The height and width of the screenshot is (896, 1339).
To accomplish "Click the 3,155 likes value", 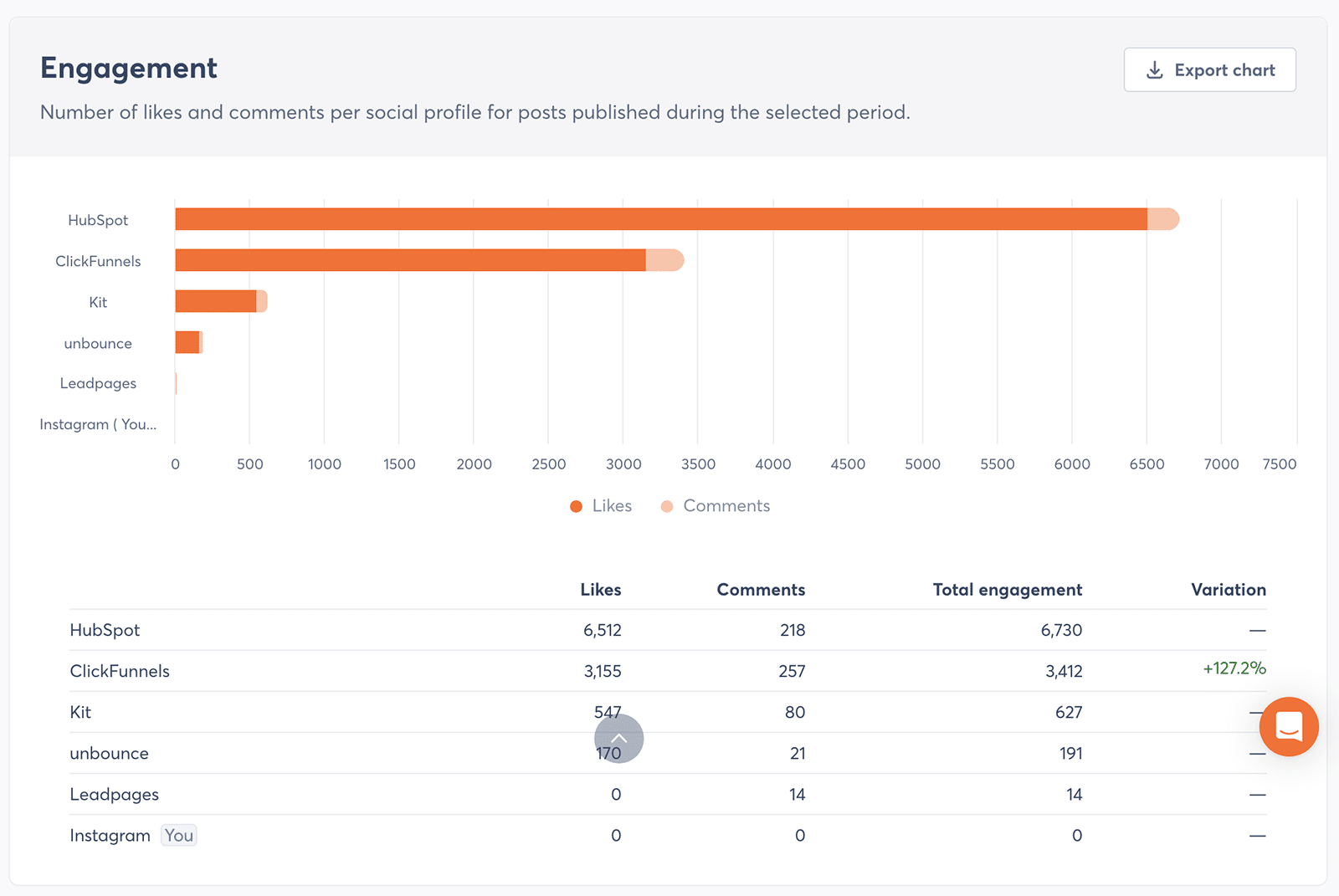I will tap(603, 671).
